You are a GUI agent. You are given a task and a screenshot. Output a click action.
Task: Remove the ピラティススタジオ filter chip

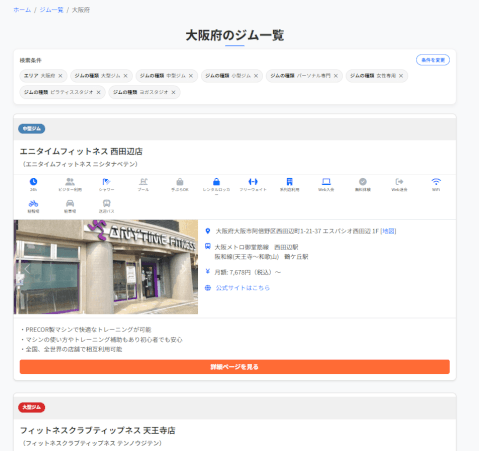(x=98, y=92)
